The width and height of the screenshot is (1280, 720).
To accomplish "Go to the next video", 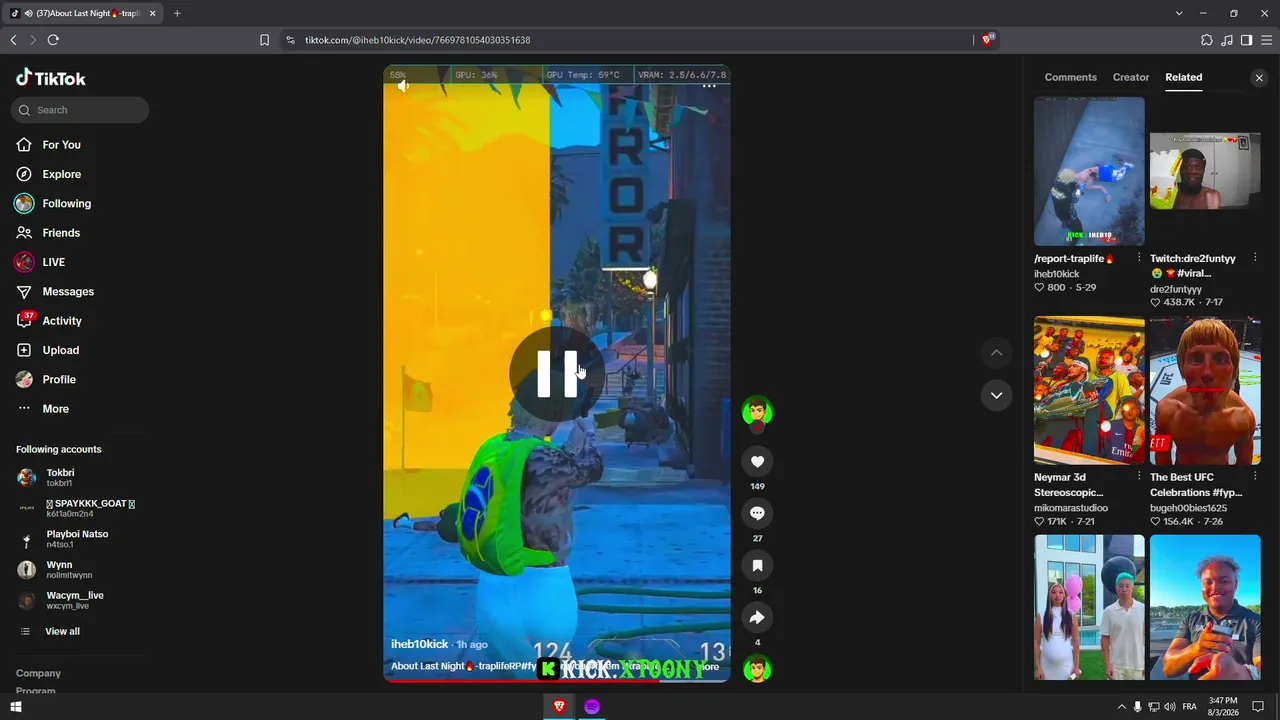I will 996,395.
